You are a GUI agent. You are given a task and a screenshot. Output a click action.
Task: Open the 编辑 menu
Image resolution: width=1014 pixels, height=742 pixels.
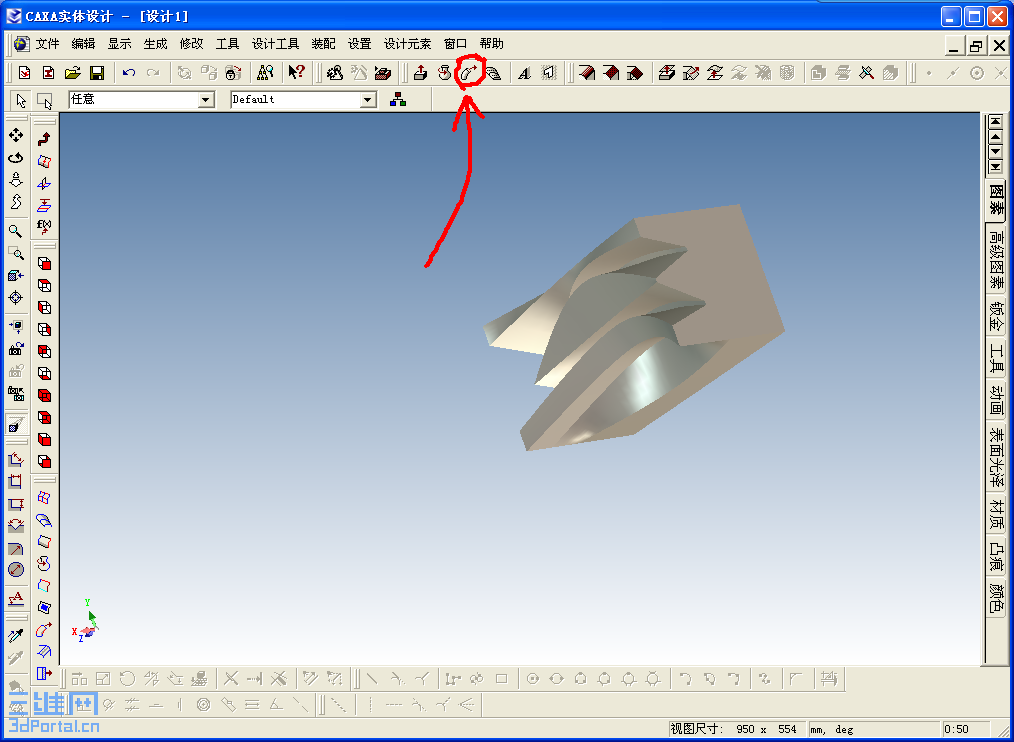(x=83, y=44)
